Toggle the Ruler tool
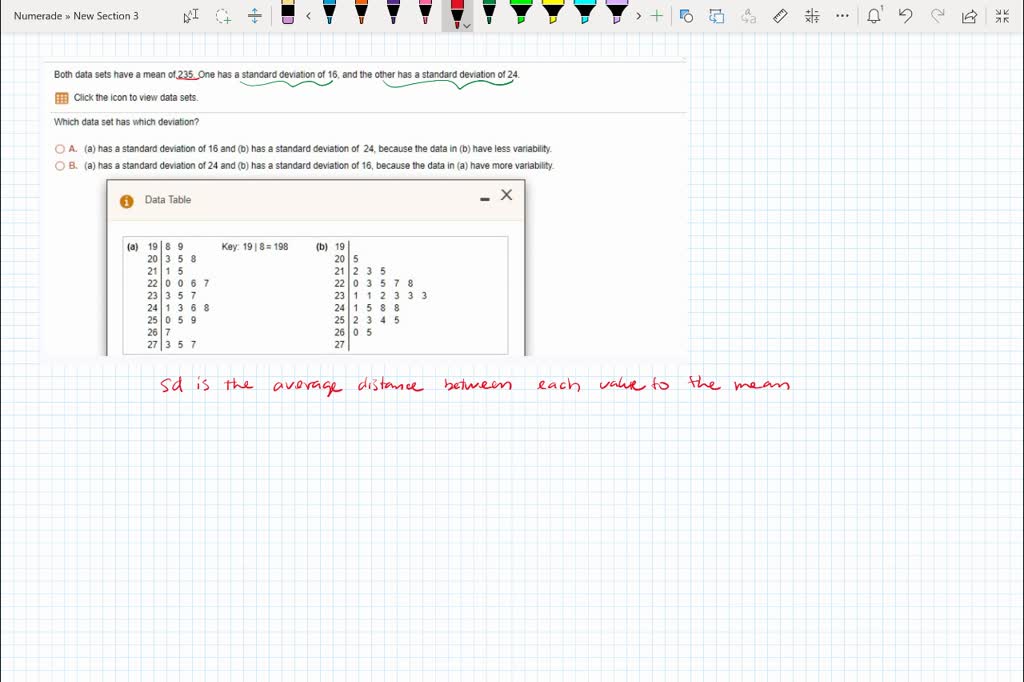 click(x=780, y=16)
